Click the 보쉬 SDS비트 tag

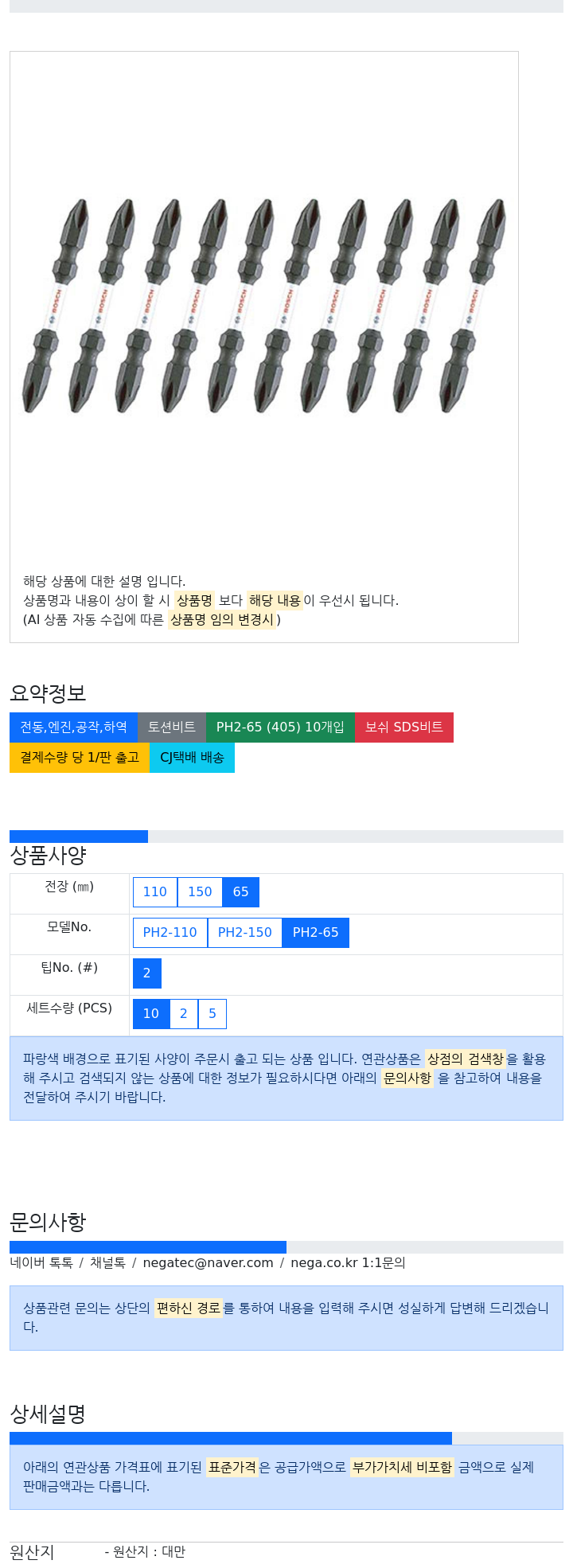(x=404, y=727)
